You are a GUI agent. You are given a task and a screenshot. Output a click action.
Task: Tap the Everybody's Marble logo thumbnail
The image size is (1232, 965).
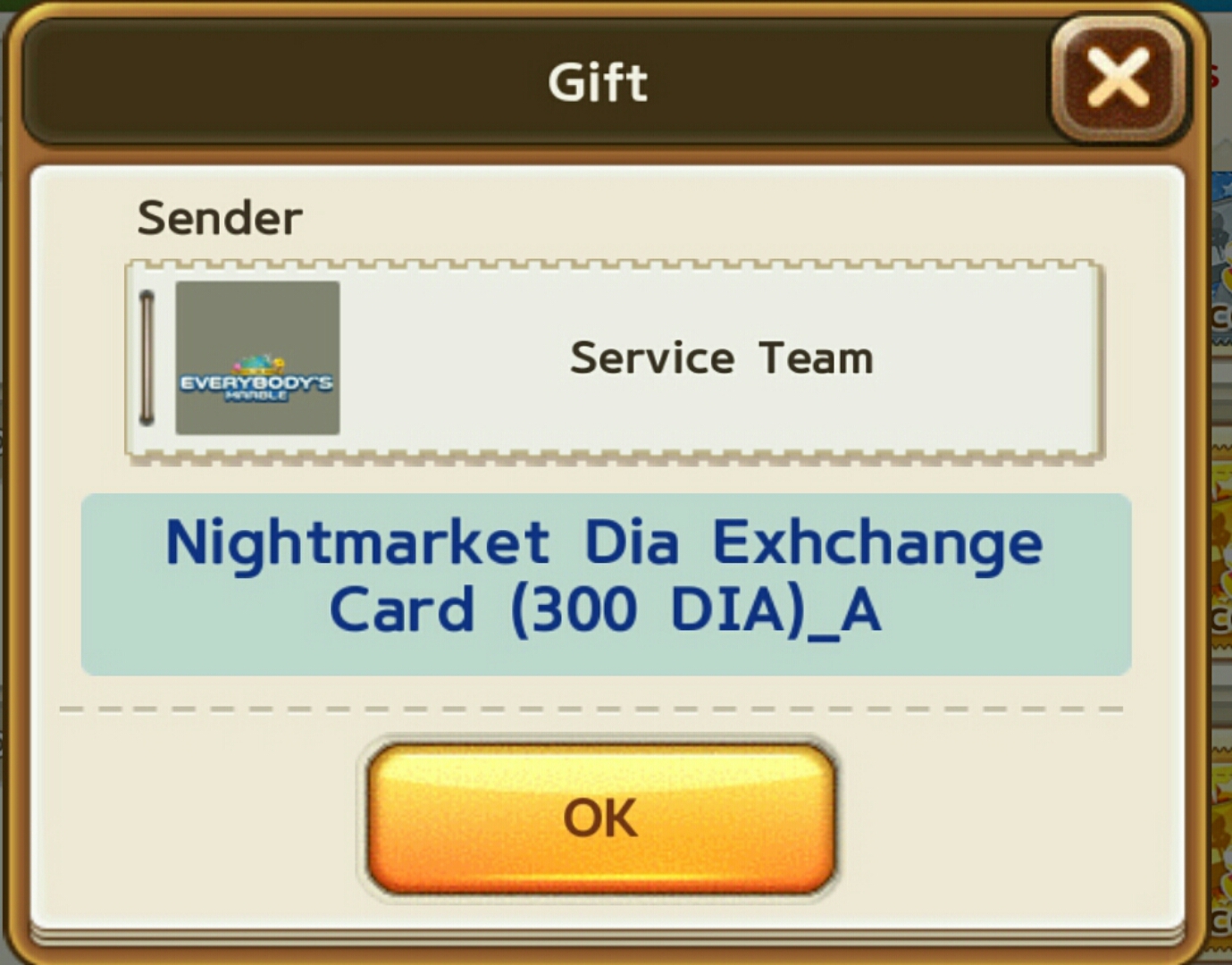(x=257, y=357)
